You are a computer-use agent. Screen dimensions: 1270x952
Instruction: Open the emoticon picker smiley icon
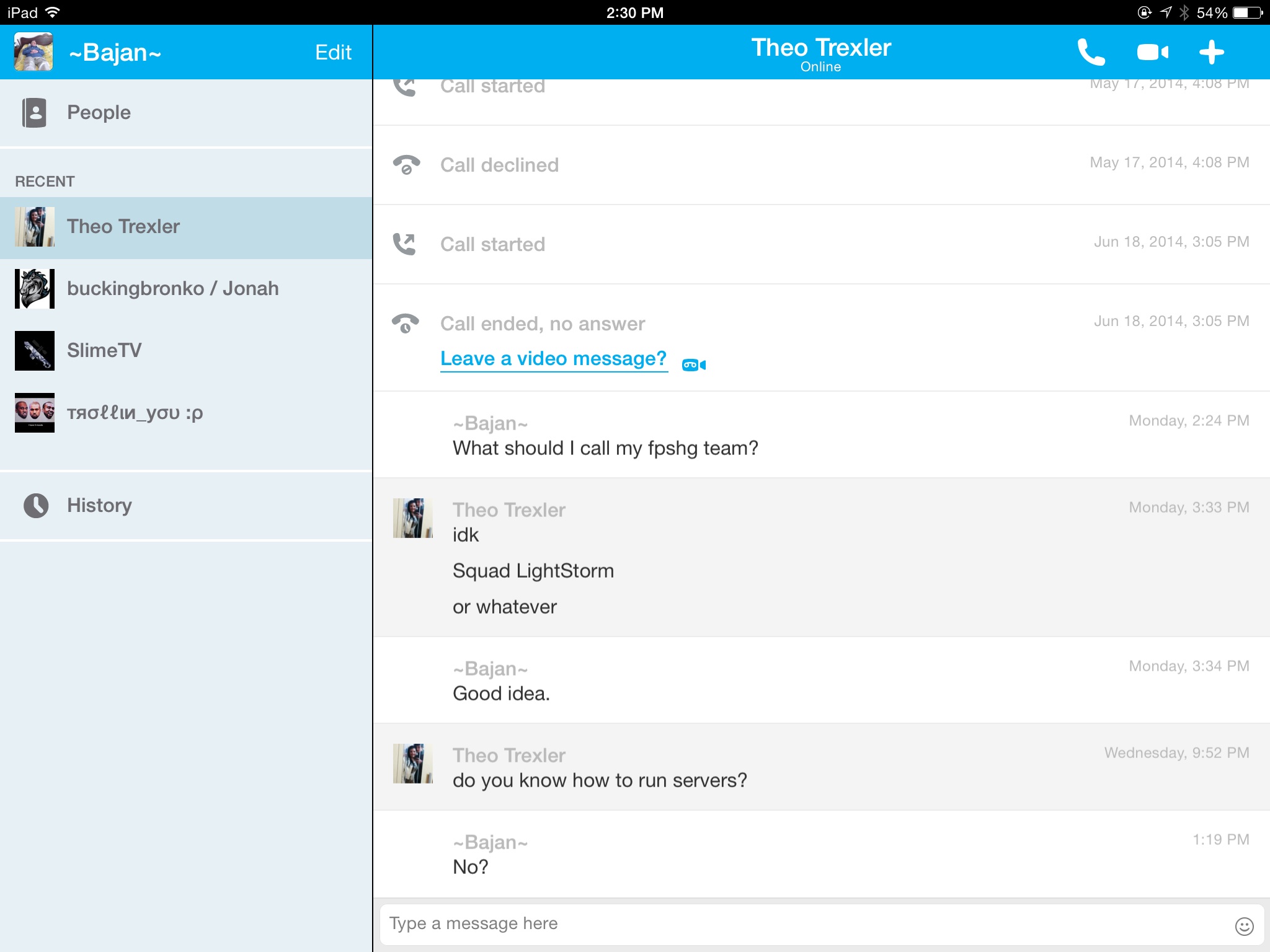(x=1244, y=926)
